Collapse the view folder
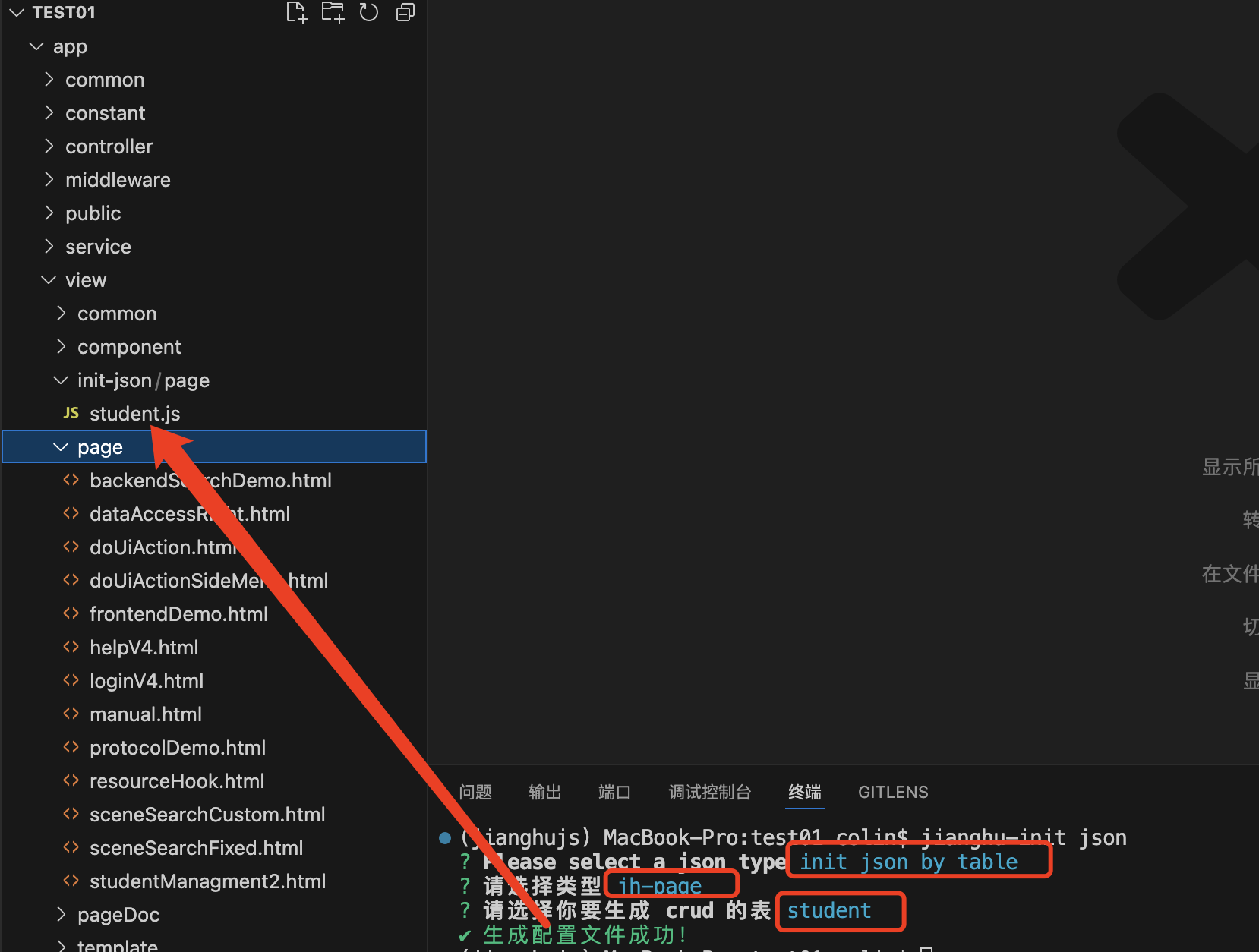Viewport: 1259px width, 952px height. pyautogui.click(x=49, y=279)
